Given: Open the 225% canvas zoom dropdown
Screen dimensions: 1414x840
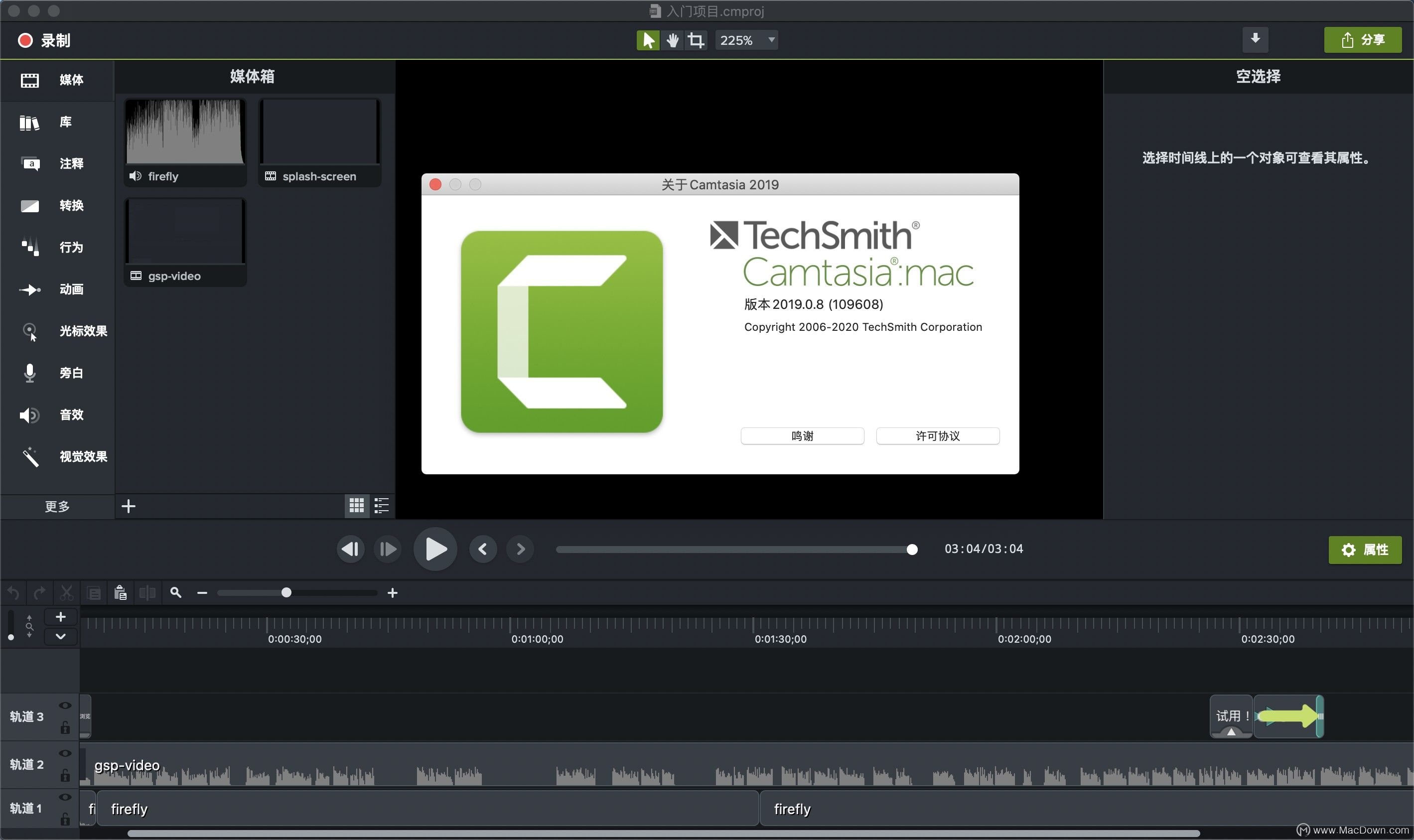Looking at the screenshot, I should click(x=746, y=40).
